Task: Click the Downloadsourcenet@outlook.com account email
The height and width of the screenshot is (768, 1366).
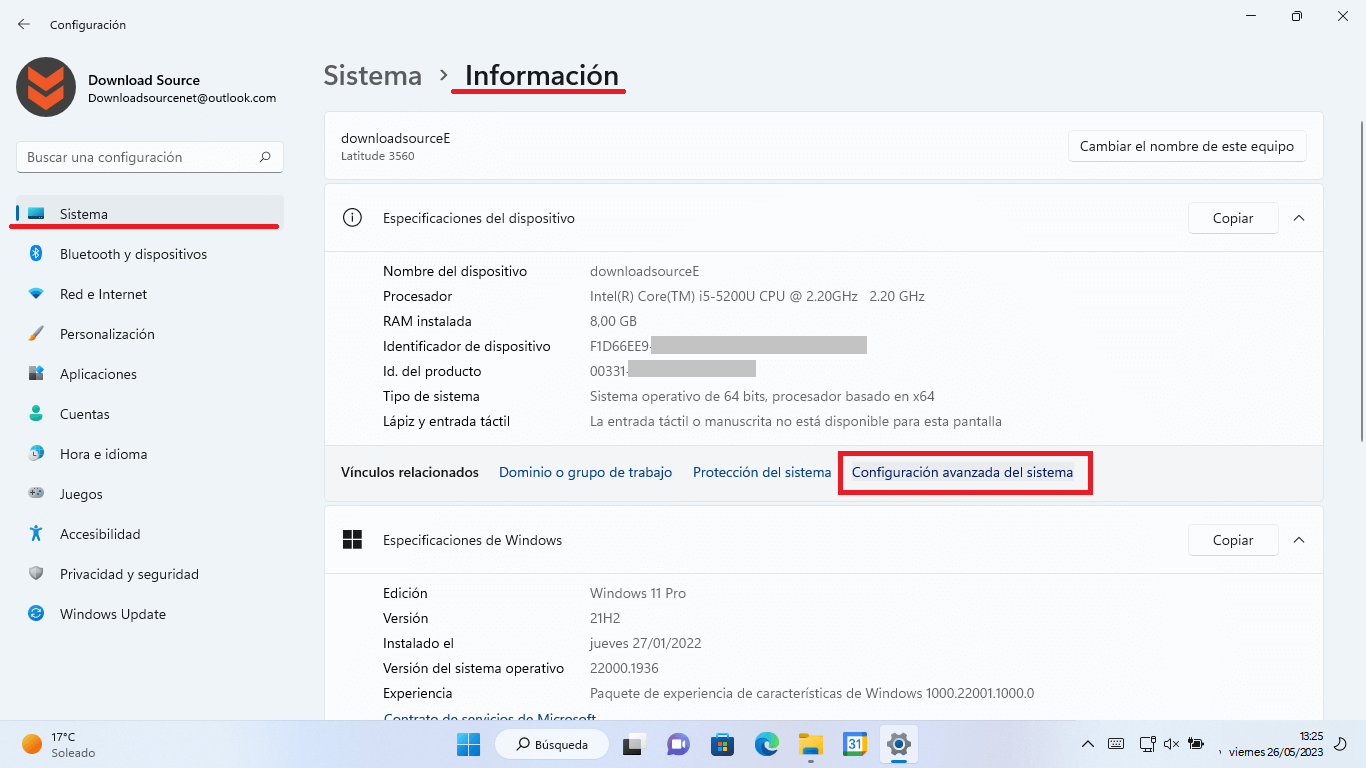Action: [182, 98]
